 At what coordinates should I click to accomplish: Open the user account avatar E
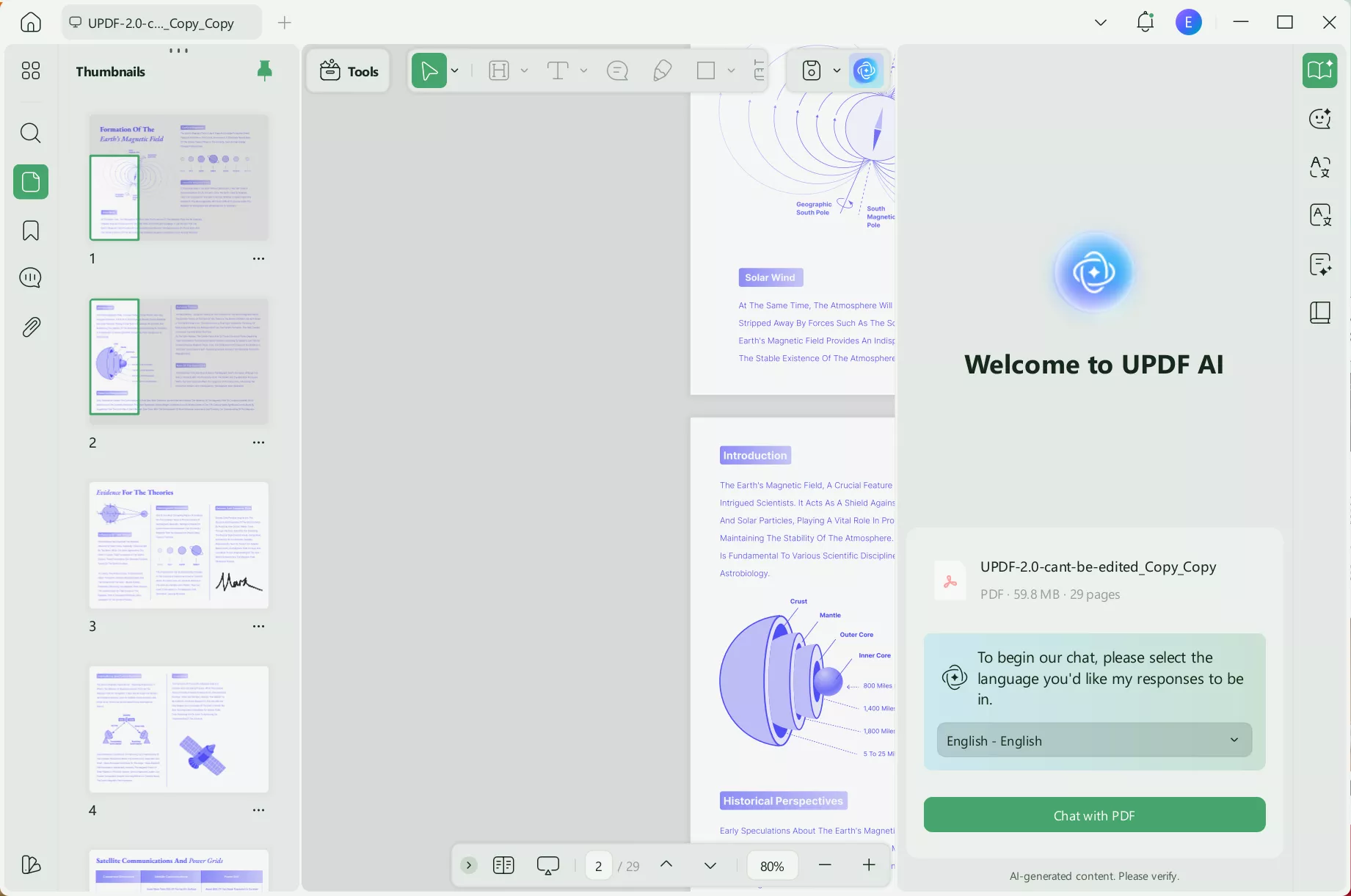click(1188, 23)
